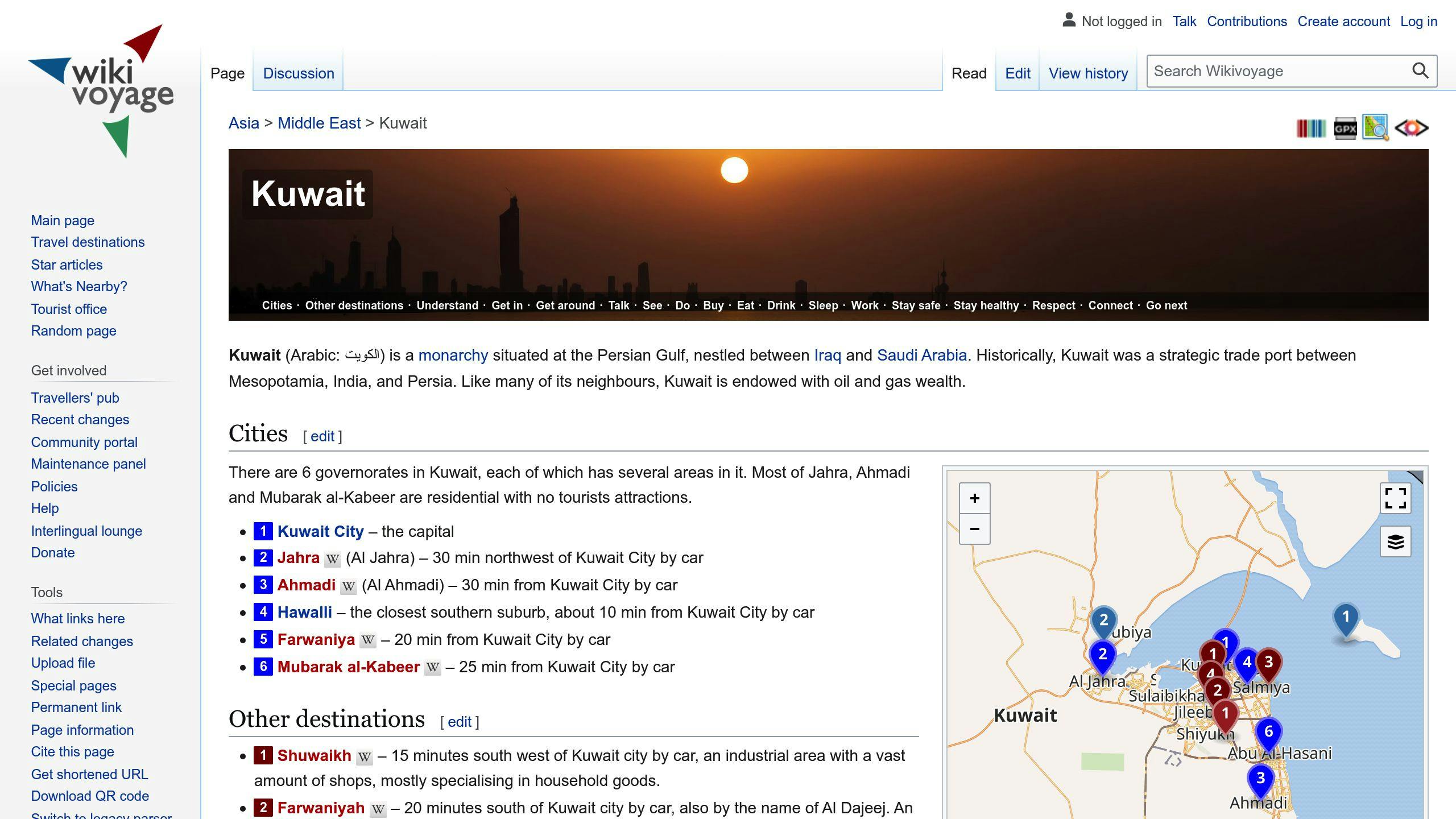Screen dimensions: 1456x819
Task: Go to Main page in sidebar
Action: 63,221
